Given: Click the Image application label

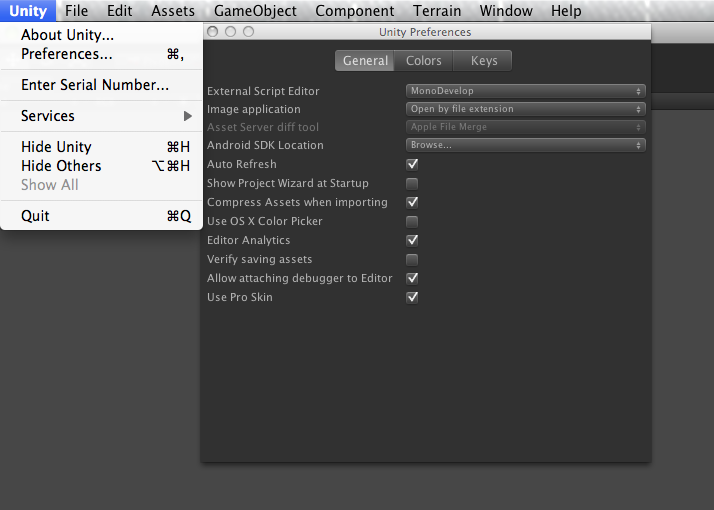Looking at the screenshot, I should 254,109.
